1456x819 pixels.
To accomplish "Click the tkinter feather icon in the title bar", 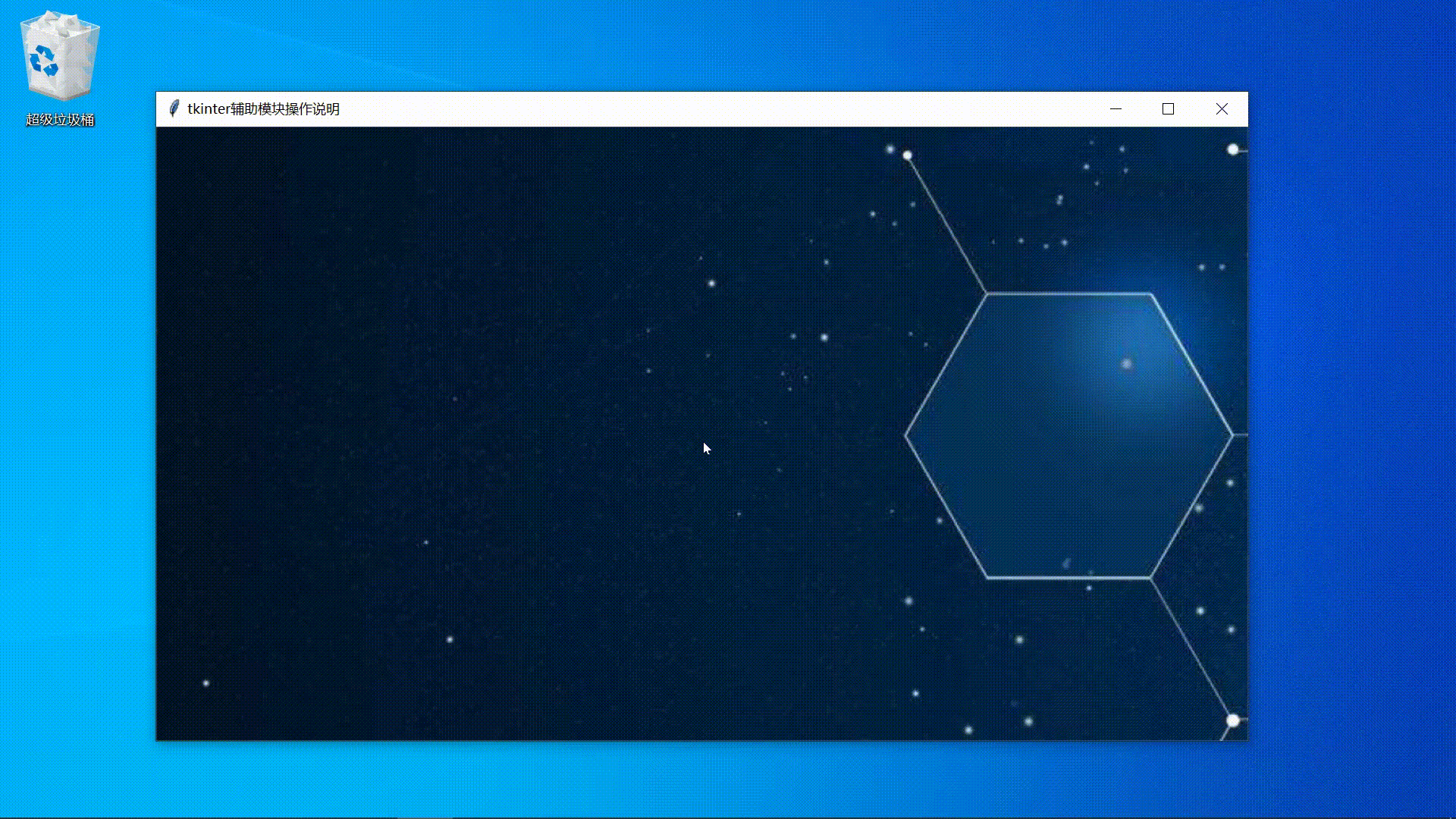I will click(x=174, y=109).
